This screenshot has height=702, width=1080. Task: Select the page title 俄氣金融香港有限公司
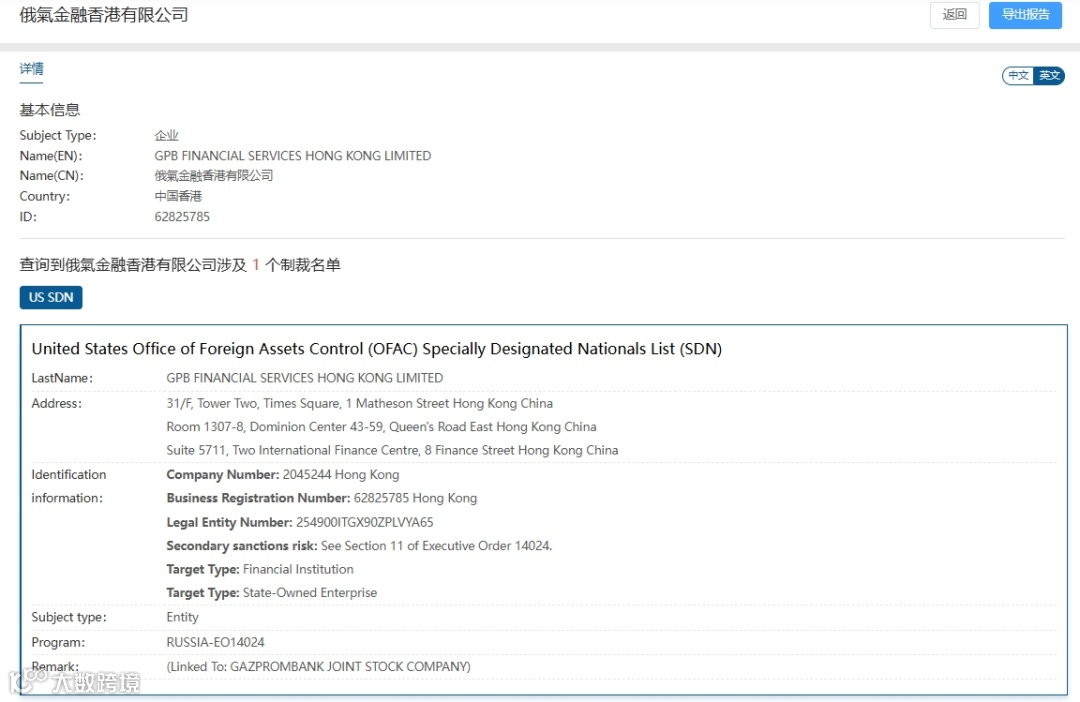[x=104, y=15]
